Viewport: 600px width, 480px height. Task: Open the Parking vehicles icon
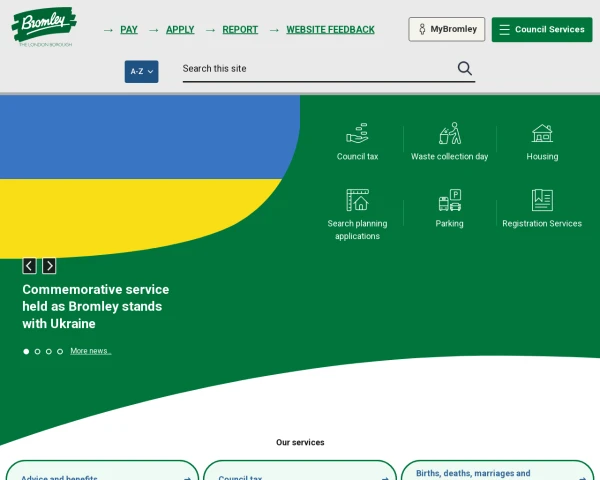click(x=450, y=200)
